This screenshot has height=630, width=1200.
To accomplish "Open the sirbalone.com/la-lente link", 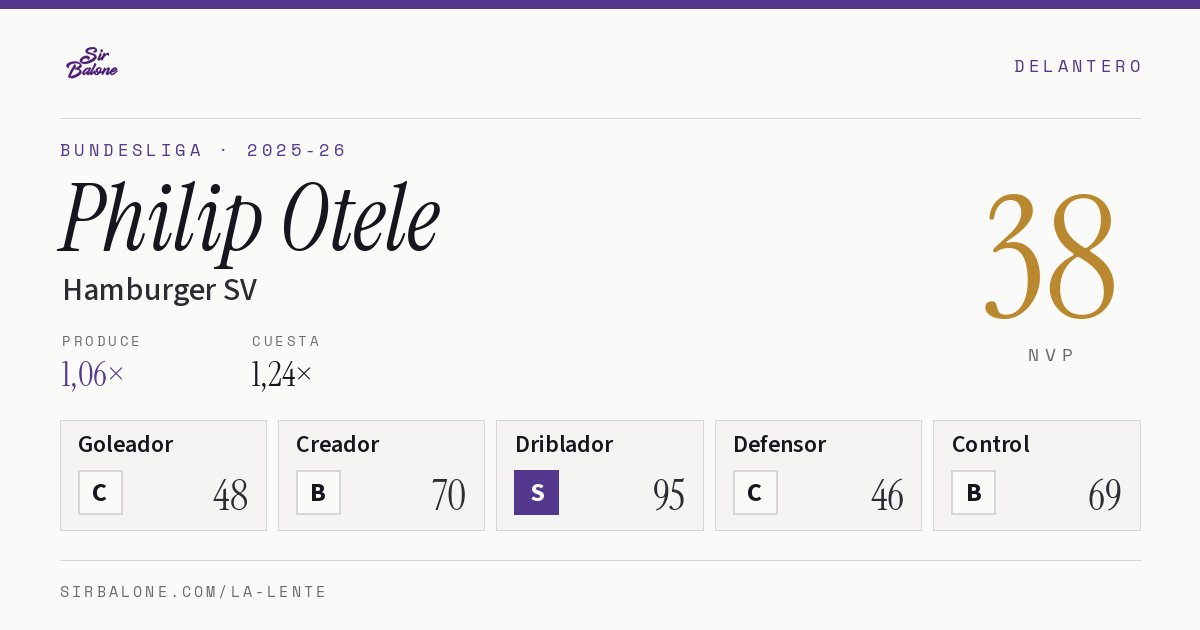I will tap(194, 592).
